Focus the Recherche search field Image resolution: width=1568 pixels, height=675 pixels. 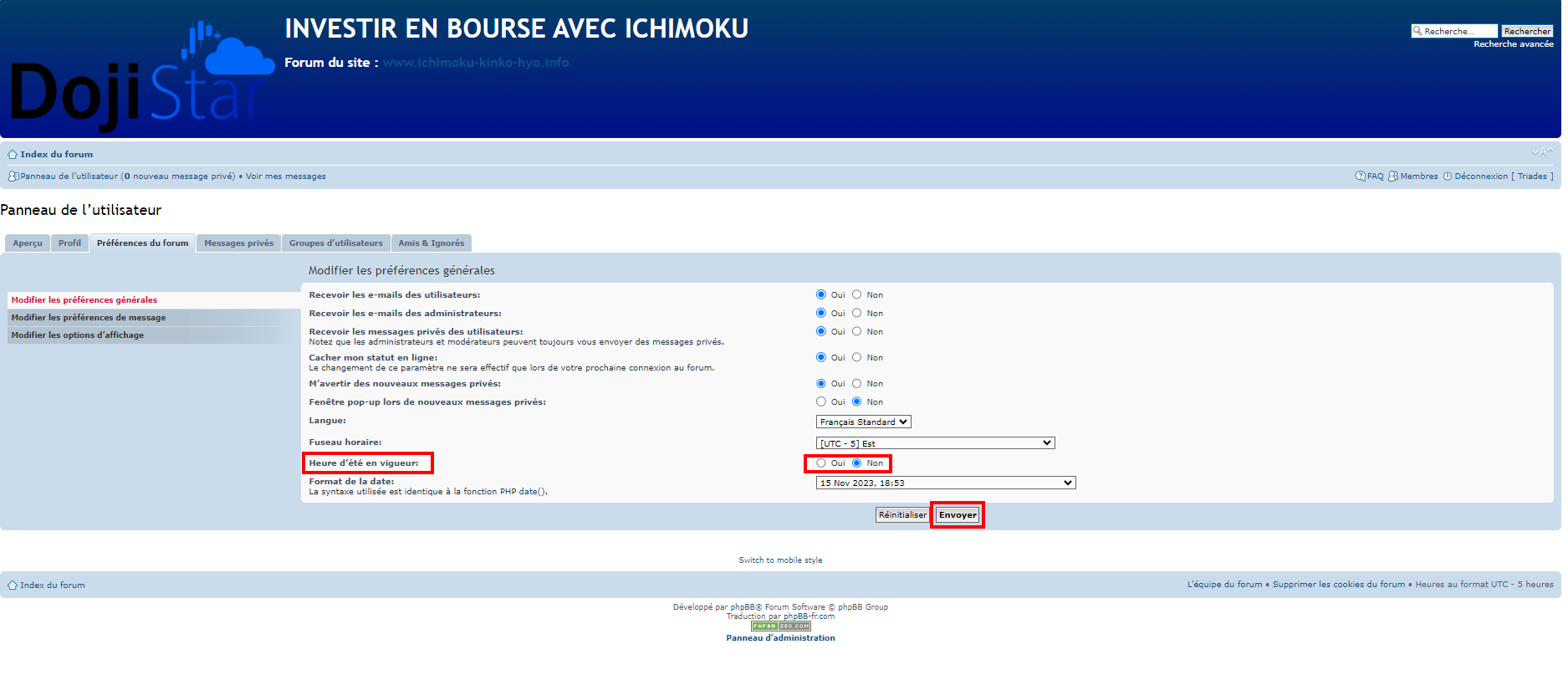1454,31
